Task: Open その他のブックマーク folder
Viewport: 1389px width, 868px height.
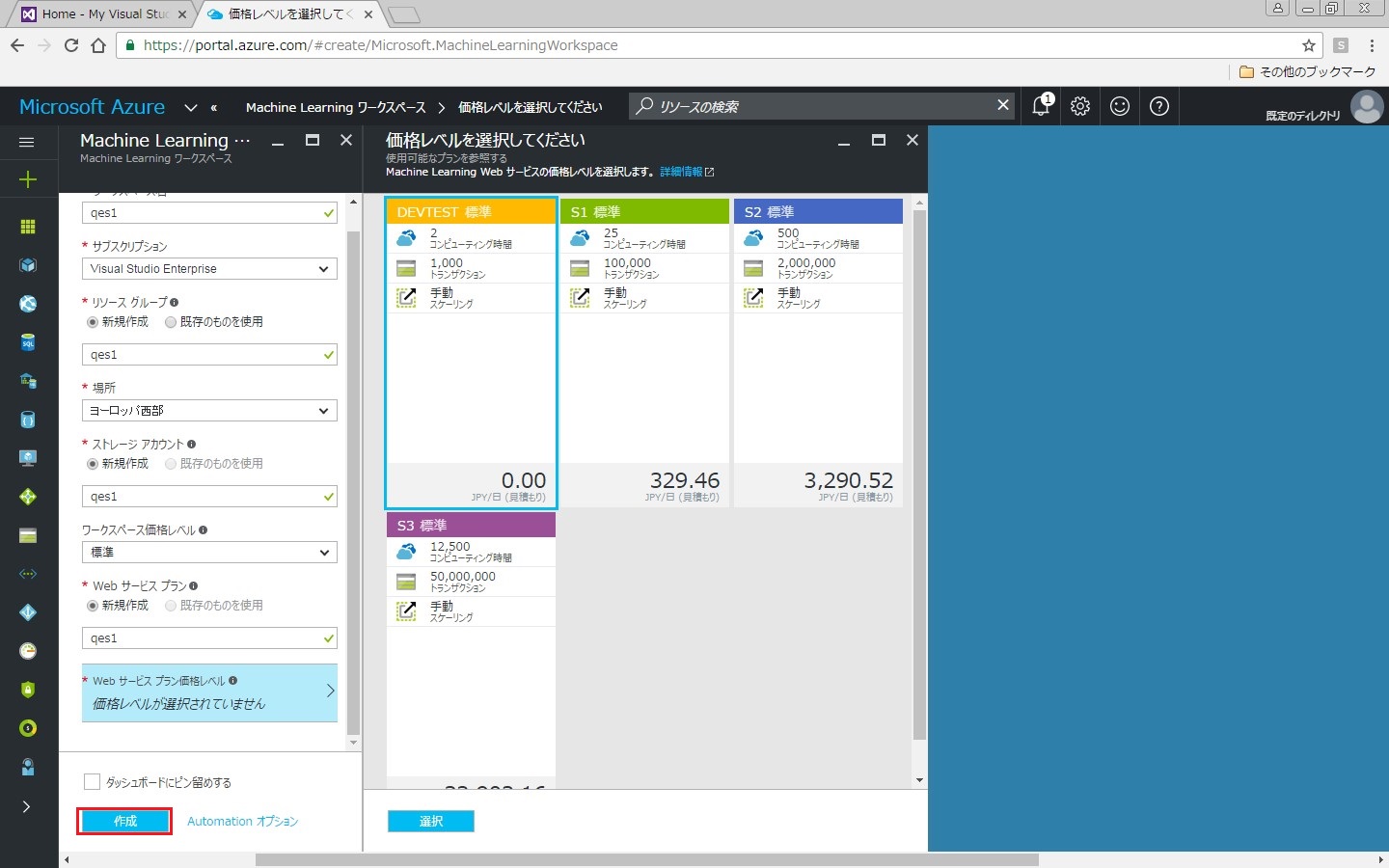Action: tap(1308, 71)
